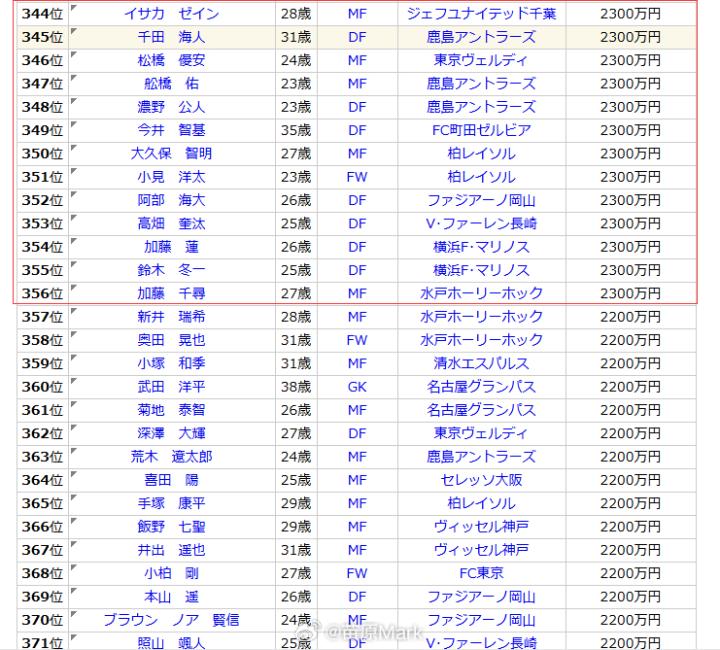This screenshot has width=720, height=650.
Task: Click the セレッソ大阪 team link
Action: pos(481,480)
